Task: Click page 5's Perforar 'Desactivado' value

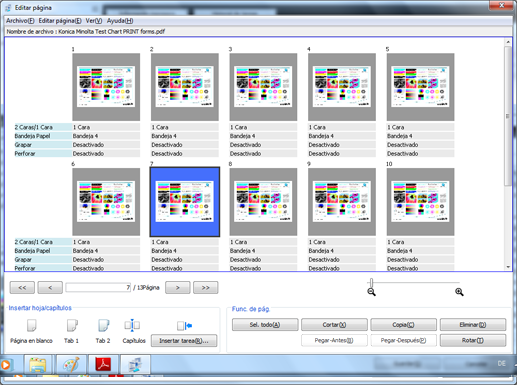Action: (x=420, y=153)
